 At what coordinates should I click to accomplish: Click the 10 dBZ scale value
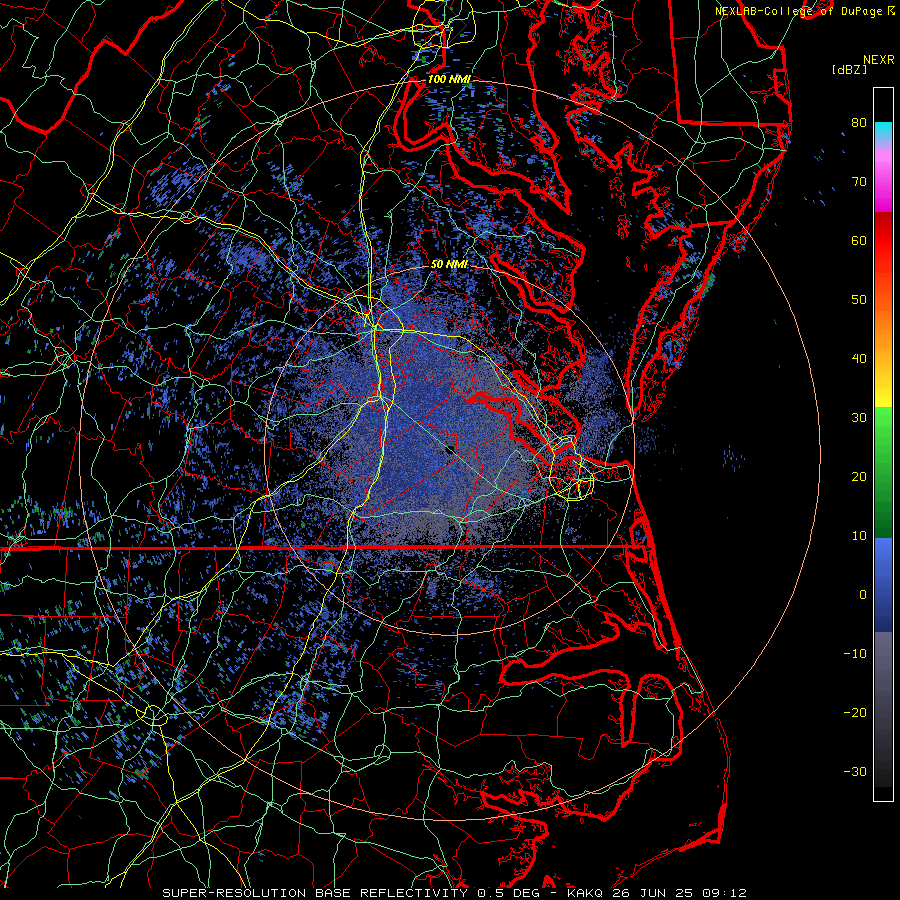[859, 536]
